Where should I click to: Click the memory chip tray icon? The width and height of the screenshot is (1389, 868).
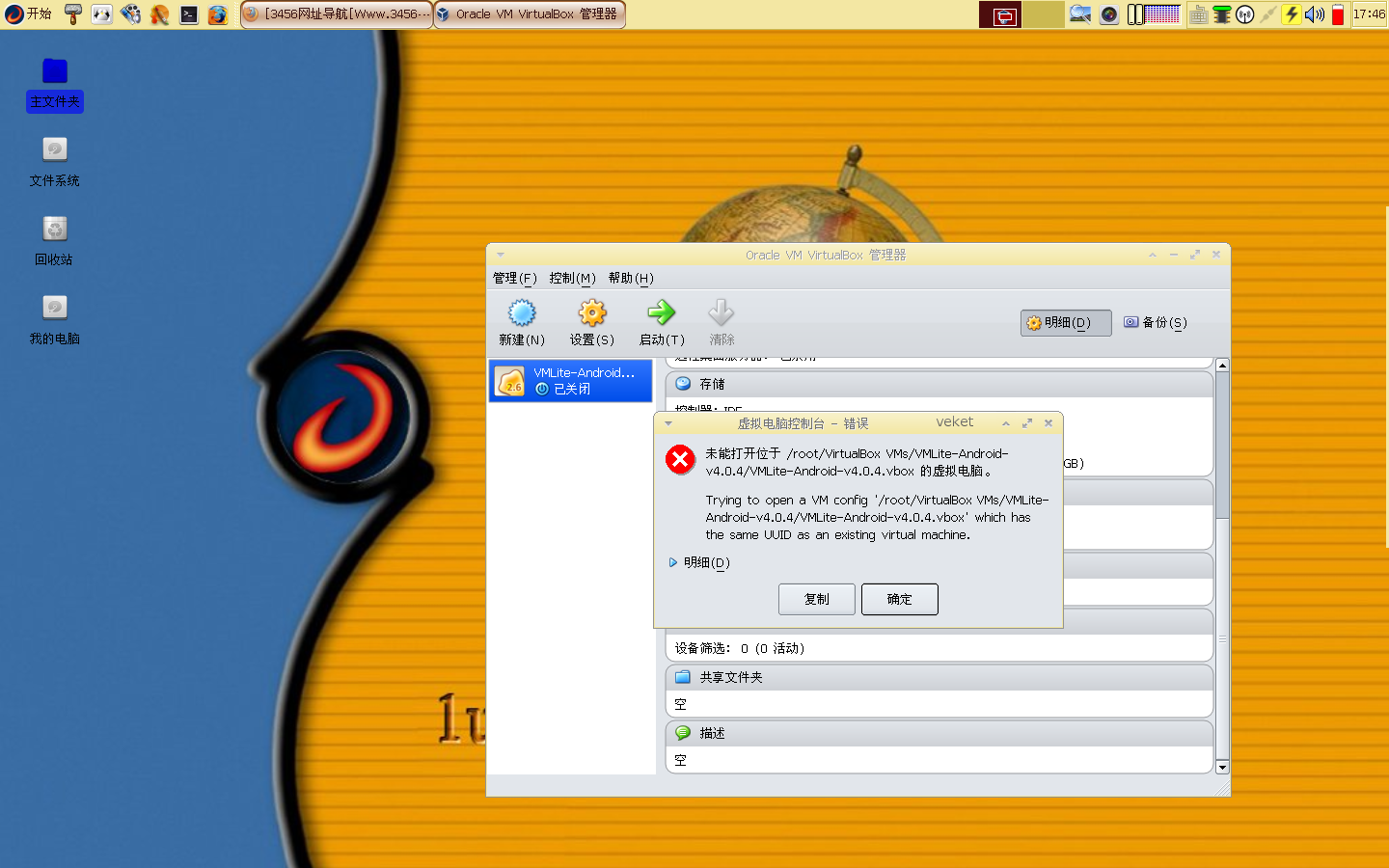tap(1222, 14)
